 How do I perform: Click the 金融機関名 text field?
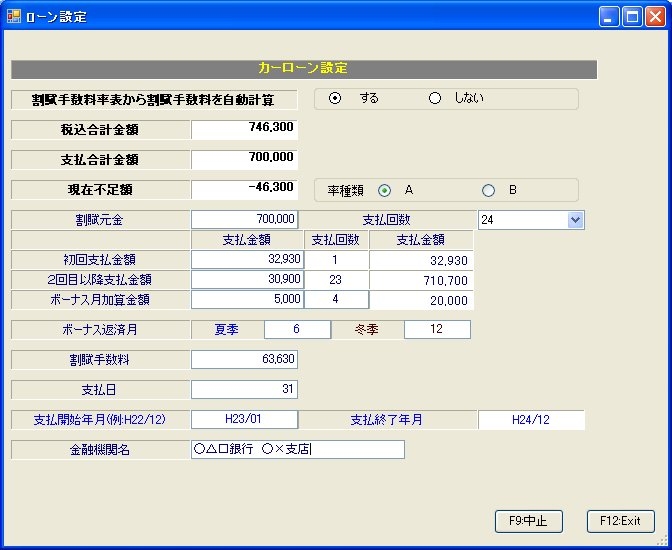coord(297,450)
